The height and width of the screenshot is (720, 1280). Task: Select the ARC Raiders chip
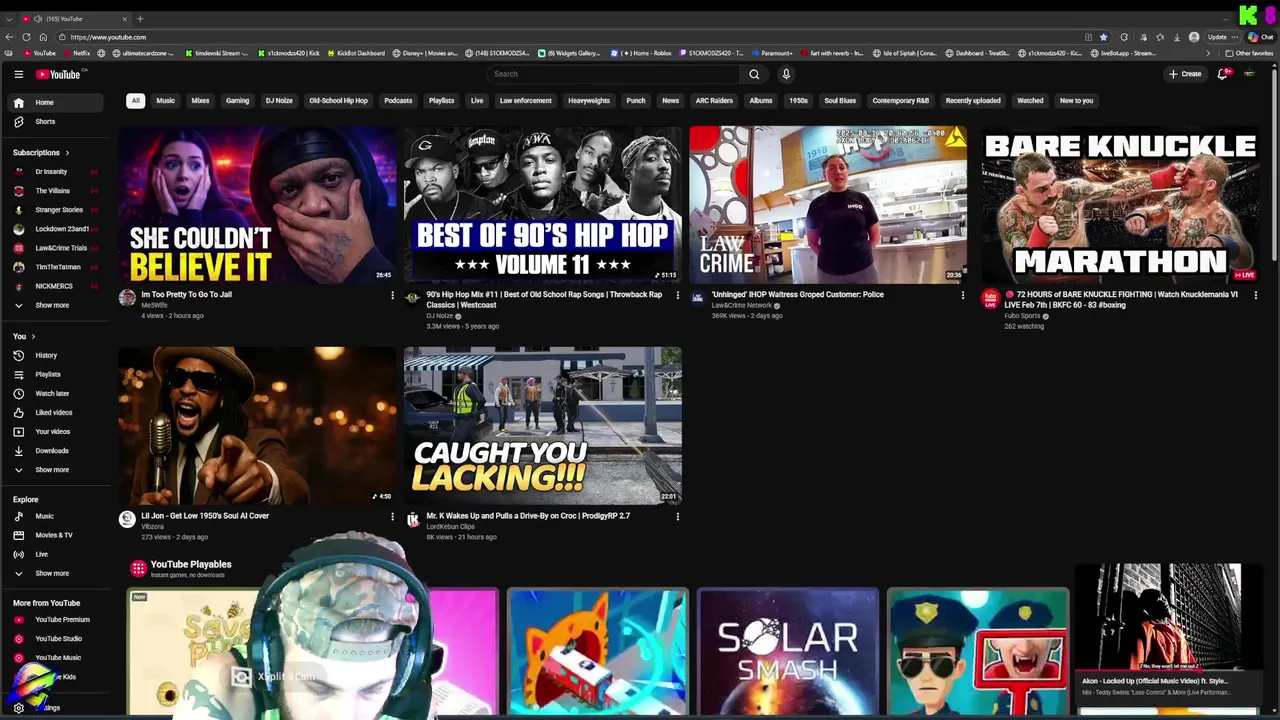pos(714,100)
